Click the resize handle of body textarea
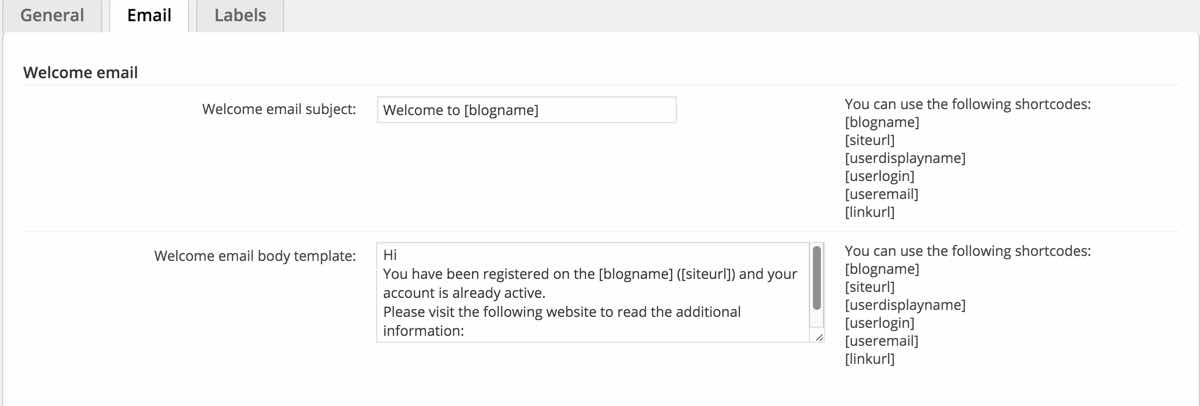Image resolution: width=1200 pixels, height=406 pixels. (817, 338)
